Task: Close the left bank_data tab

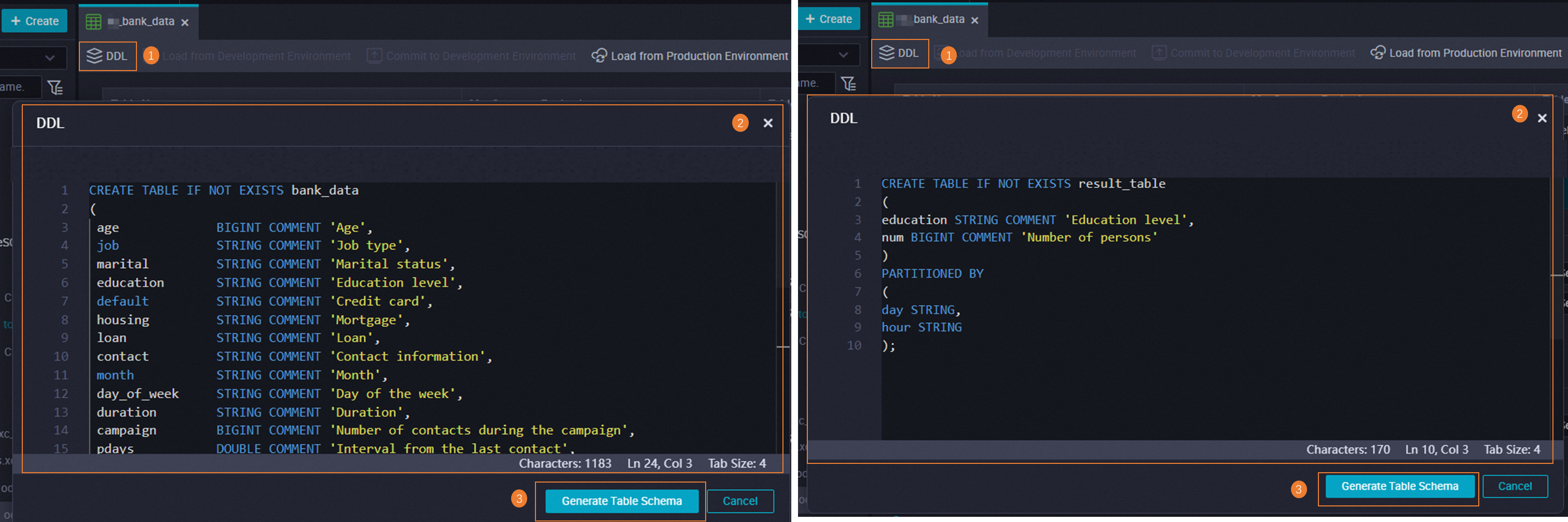Action: tap(185, 22)
